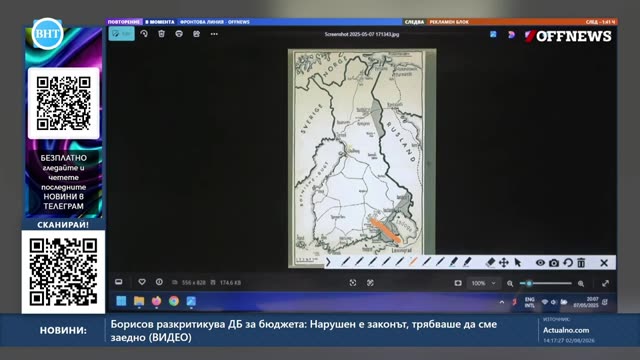Image resolution: width=640 pixels, height=360 pixels.
Task: Delete the photo using top trash icon
Action: (x=162, y=34)
